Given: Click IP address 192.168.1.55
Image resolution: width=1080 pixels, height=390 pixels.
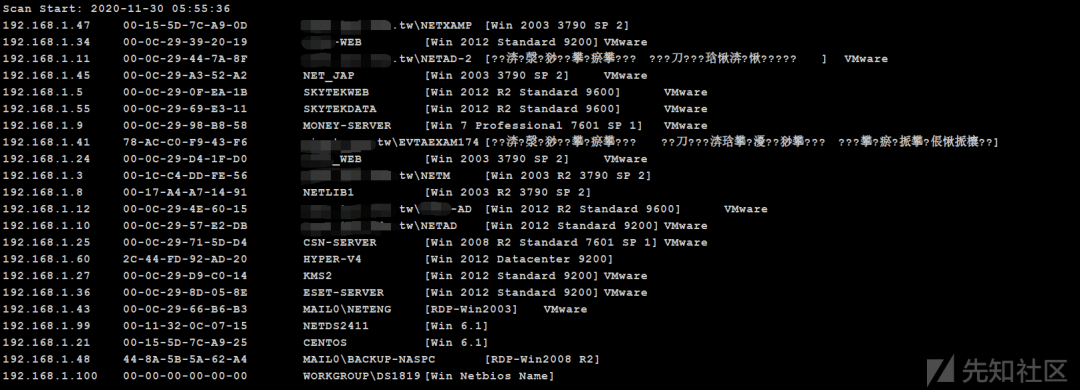Looking at the screenshot, I should pyautogui.click(x=46, y=109).
